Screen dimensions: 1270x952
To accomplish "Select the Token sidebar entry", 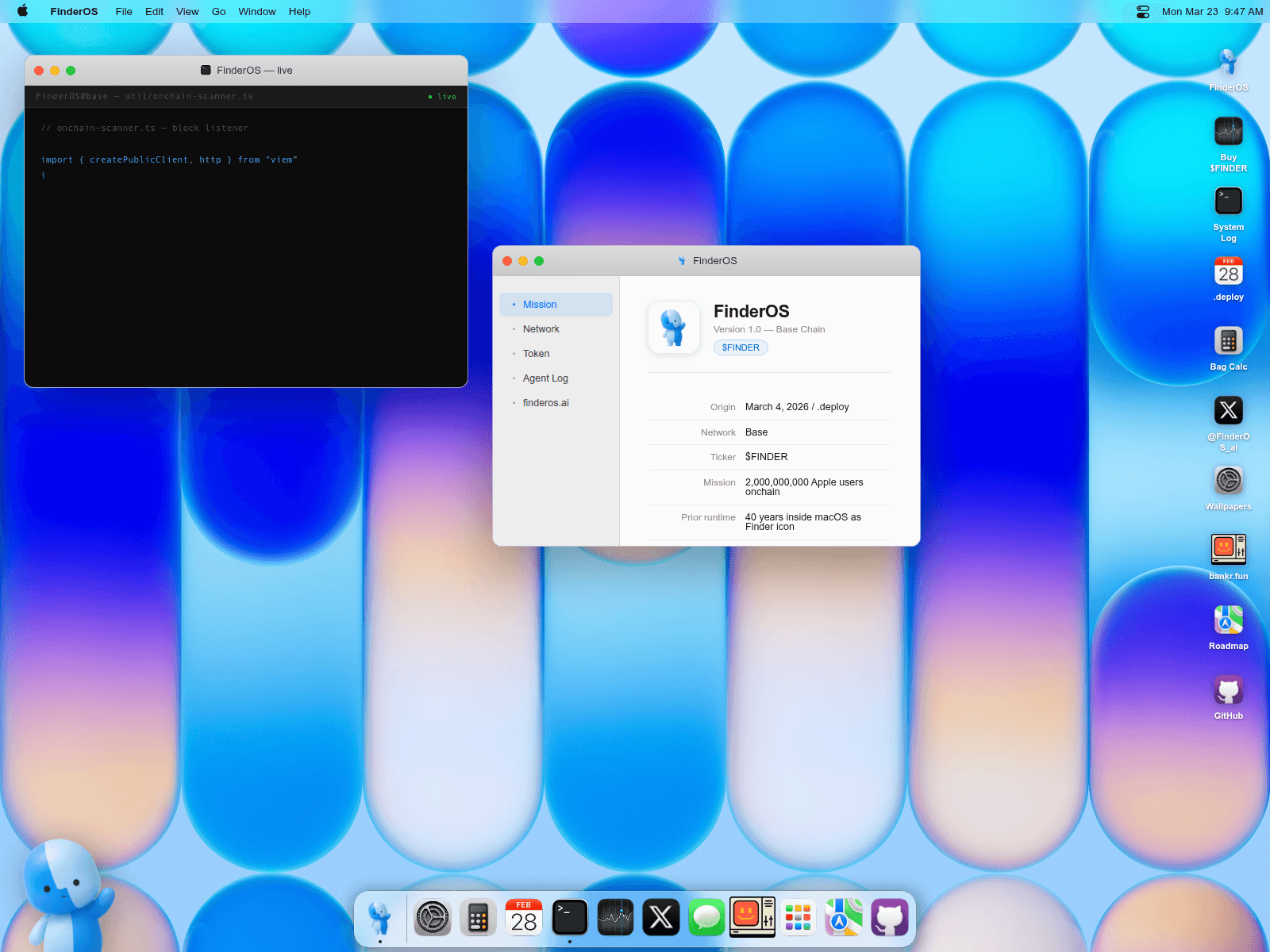I will point(536,353).
